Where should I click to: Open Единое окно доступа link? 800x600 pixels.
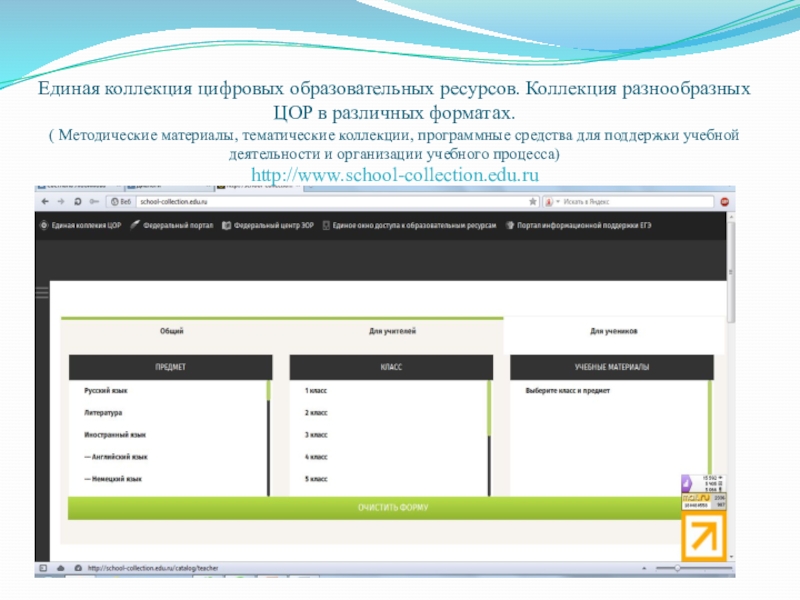(x=409, y=225)
